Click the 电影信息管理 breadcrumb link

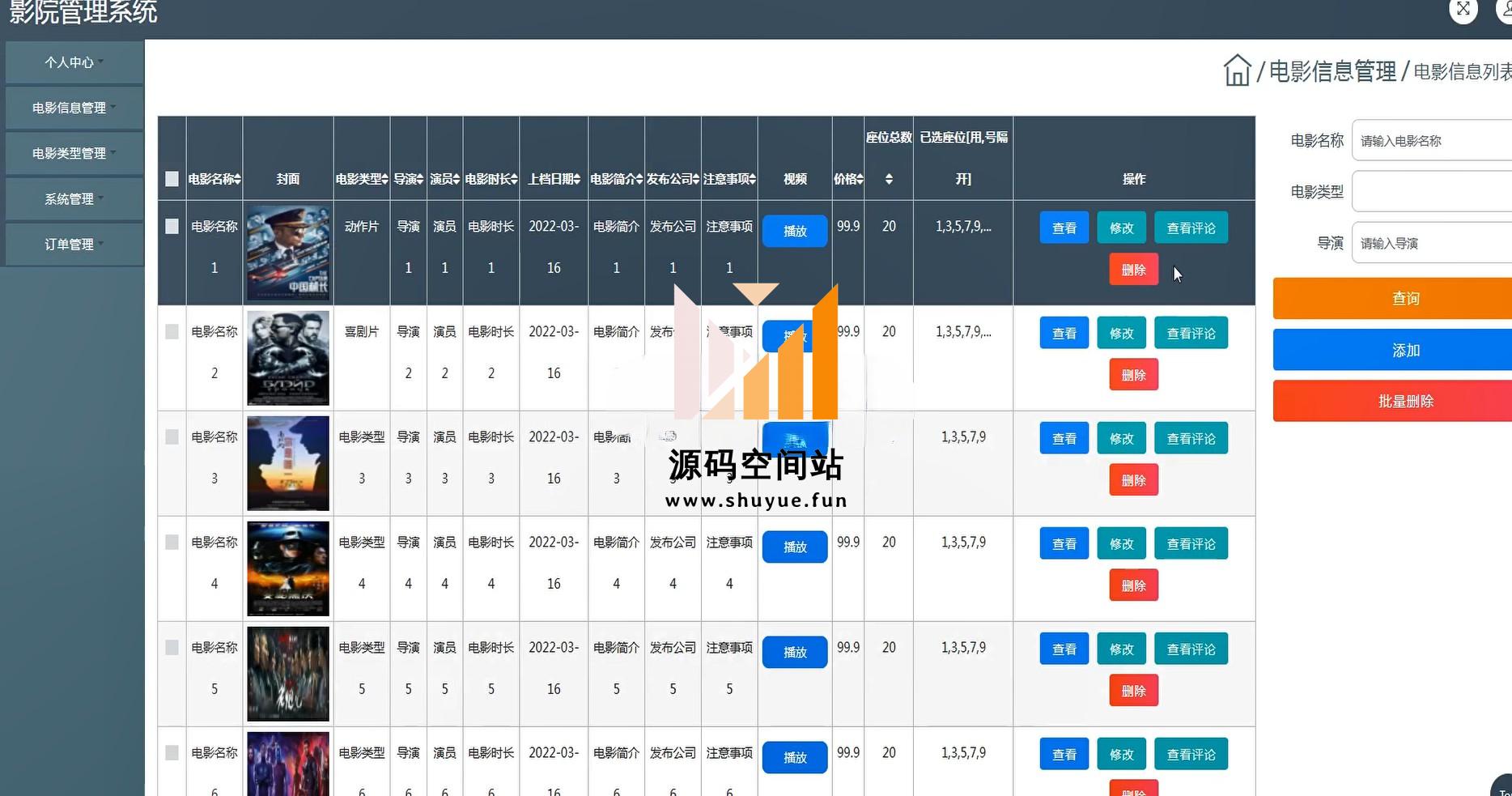tap(1332, 71)
